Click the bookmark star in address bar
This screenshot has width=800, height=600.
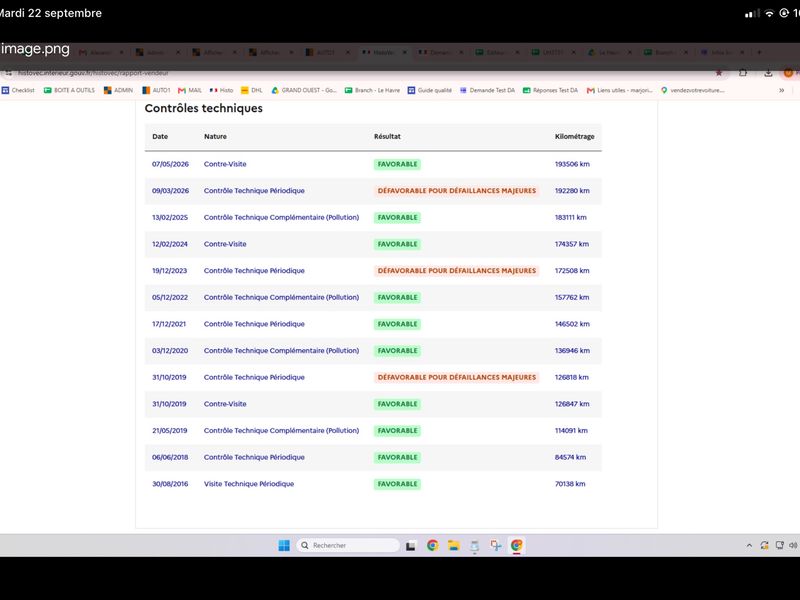(x=719, y=73)
